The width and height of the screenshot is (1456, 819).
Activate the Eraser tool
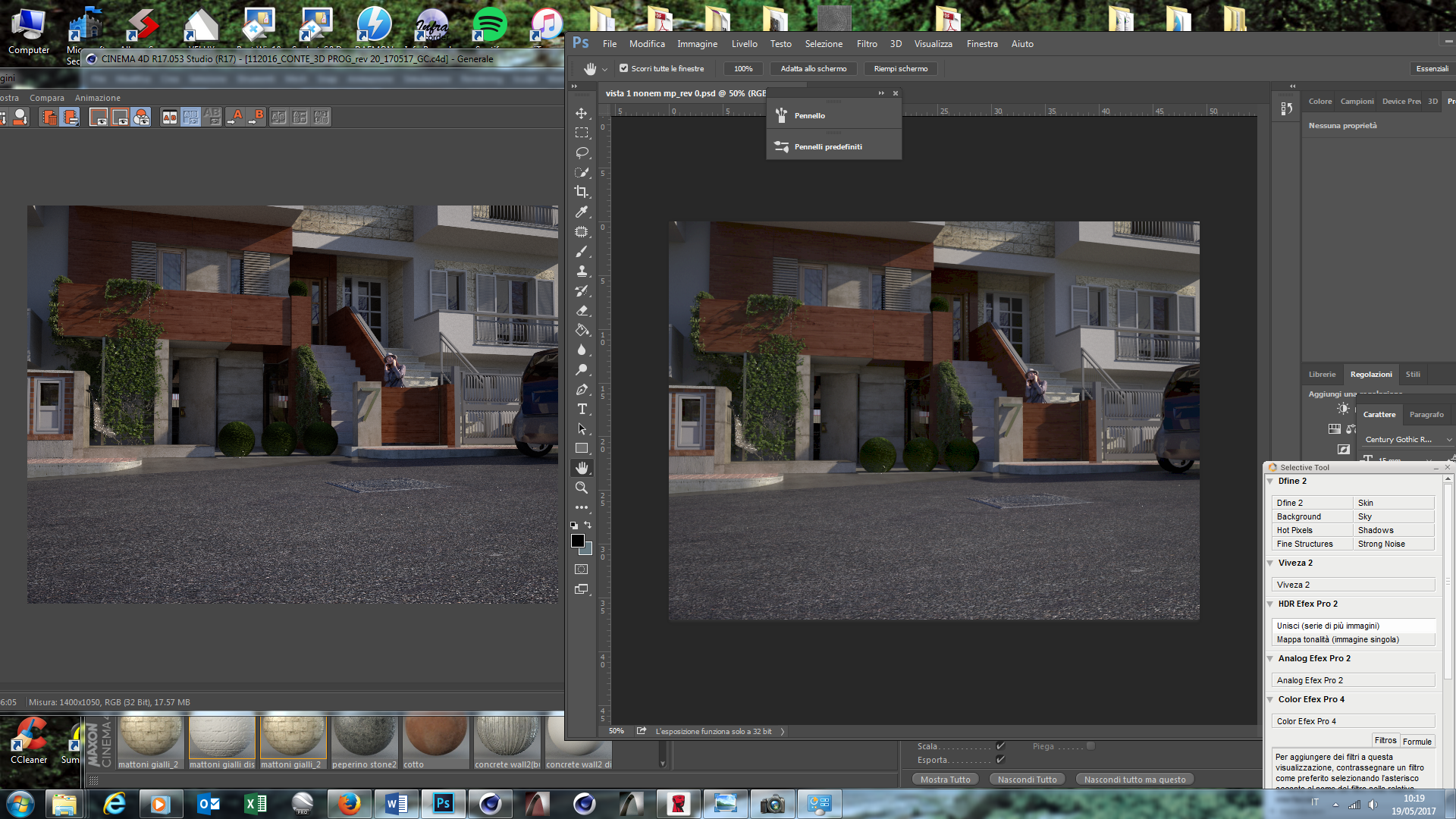tap(582, 310)
